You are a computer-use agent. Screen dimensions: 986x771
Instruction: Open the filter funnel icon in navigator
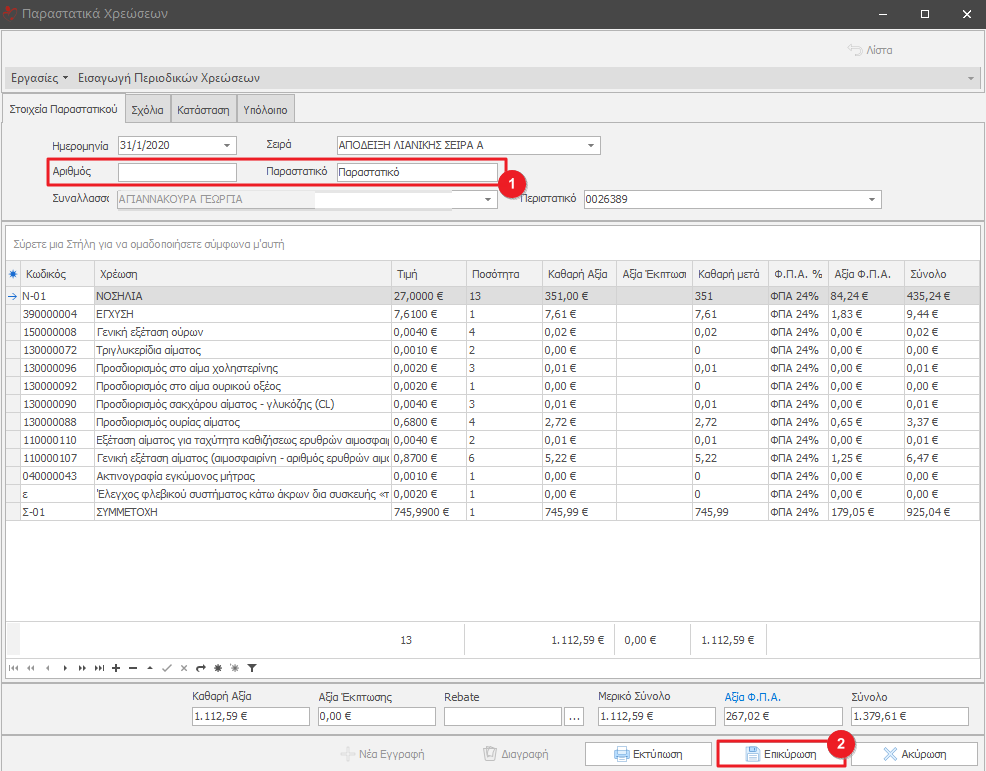click(x=252, y=667)
